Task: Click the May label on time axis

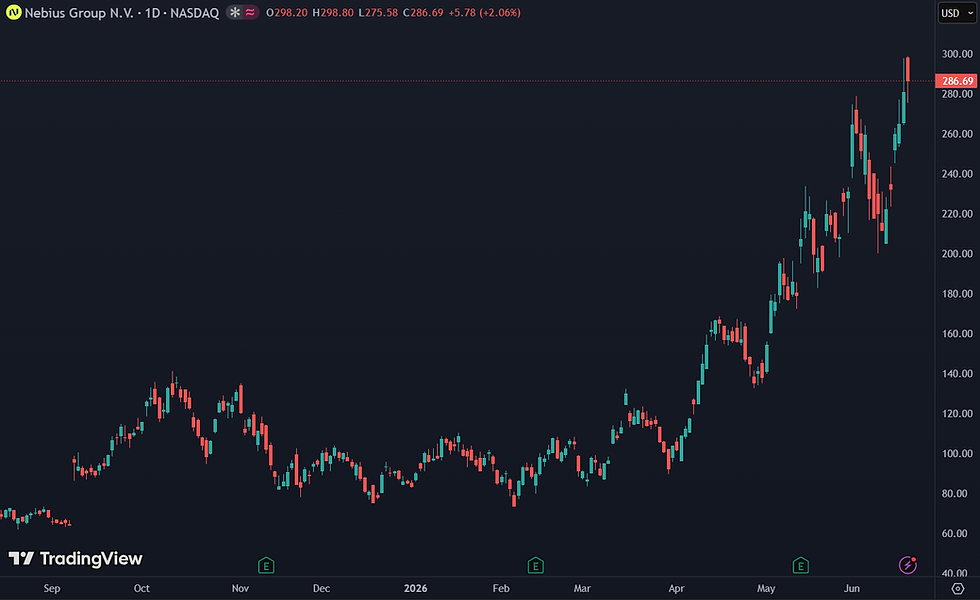Action: (766, 589)
